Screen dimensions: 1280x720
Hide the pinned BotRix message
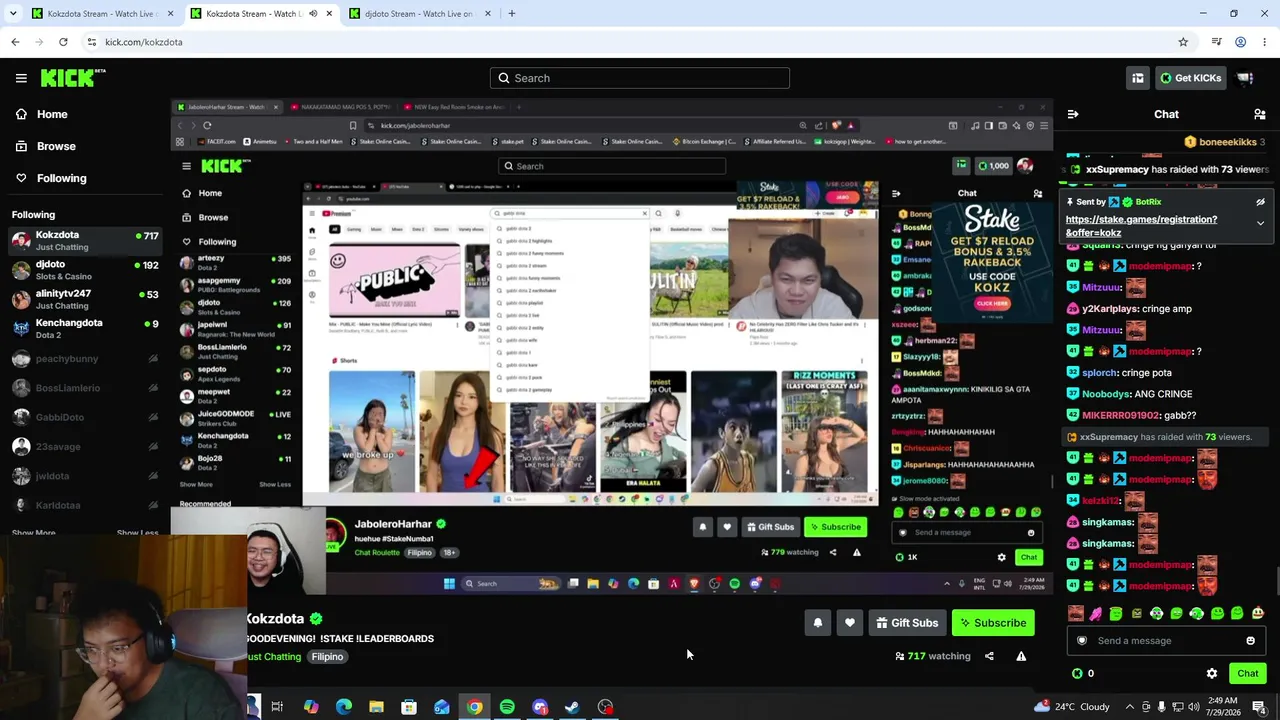pyautogui.click(x=1260, y=202)
